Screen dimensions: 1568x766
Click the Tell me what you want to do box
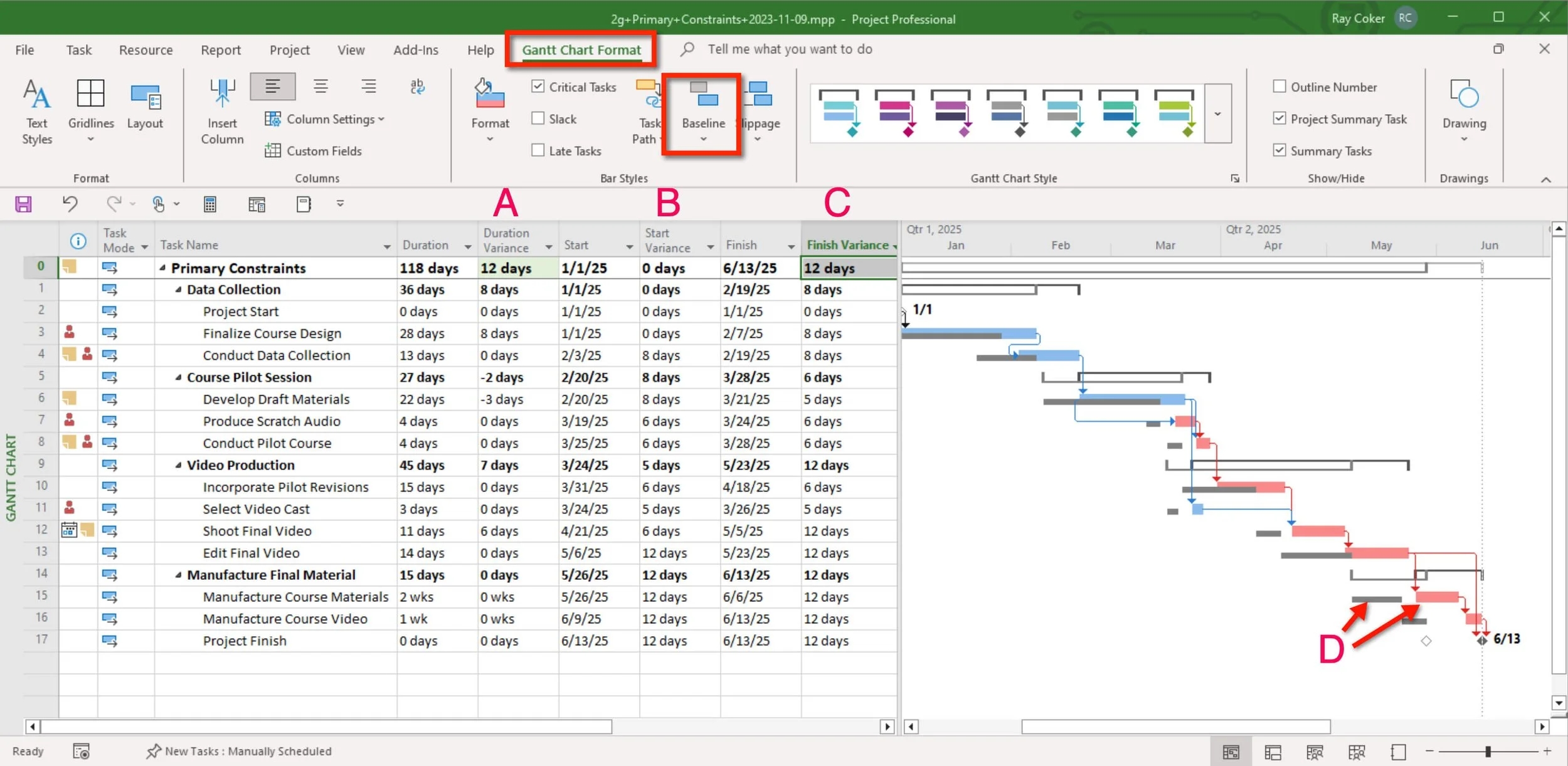tap(789, 49)
